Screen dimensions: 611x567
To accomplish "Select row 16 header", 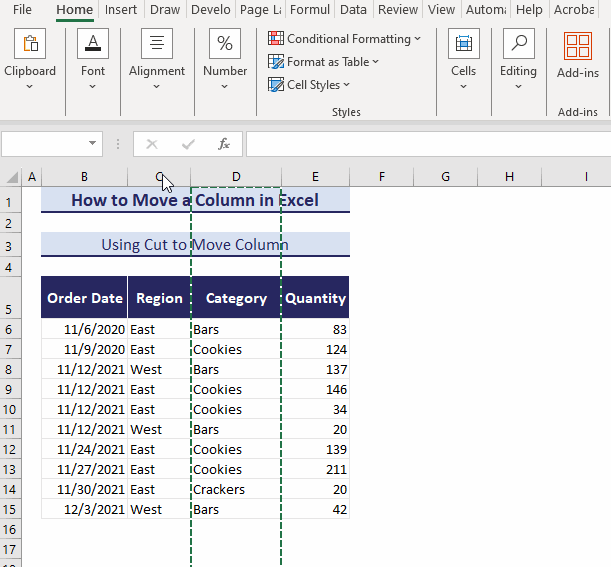I will click(10, 529).
